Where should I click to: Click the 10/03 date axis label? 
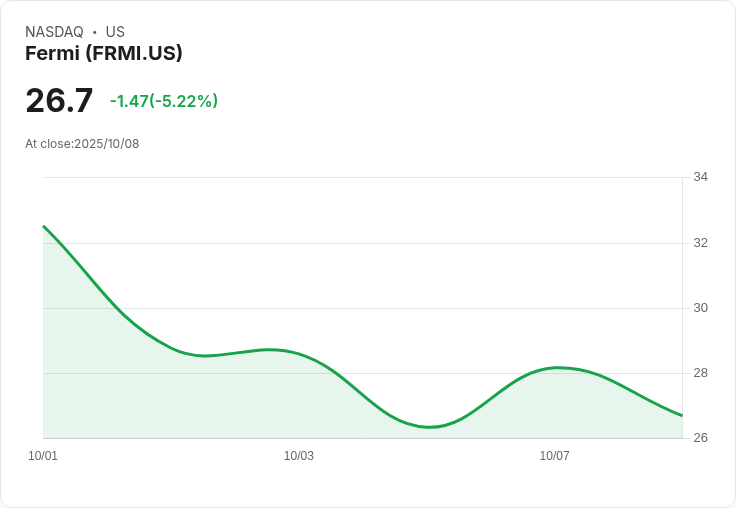(x=299, y=456)
